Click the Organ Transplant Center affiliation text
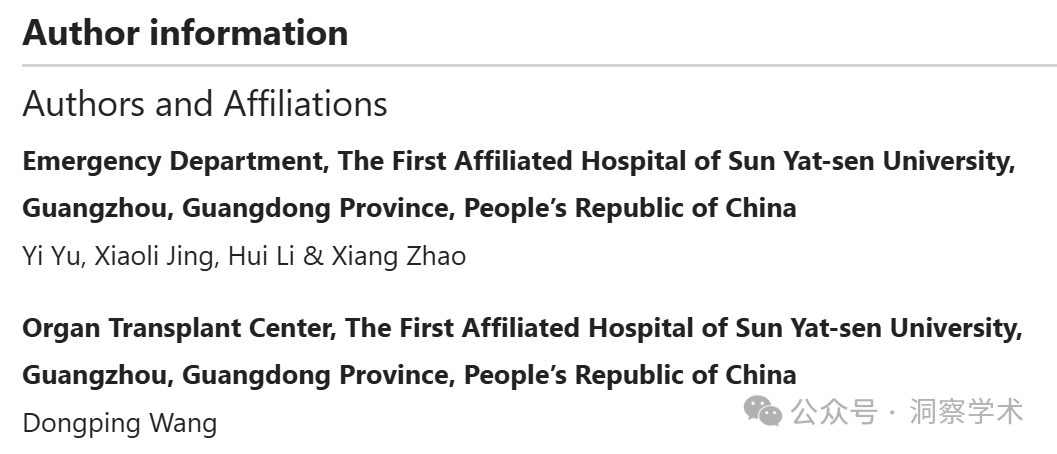Image resolution: width=1057 pixels, height=454 pixels. (522, 351)
